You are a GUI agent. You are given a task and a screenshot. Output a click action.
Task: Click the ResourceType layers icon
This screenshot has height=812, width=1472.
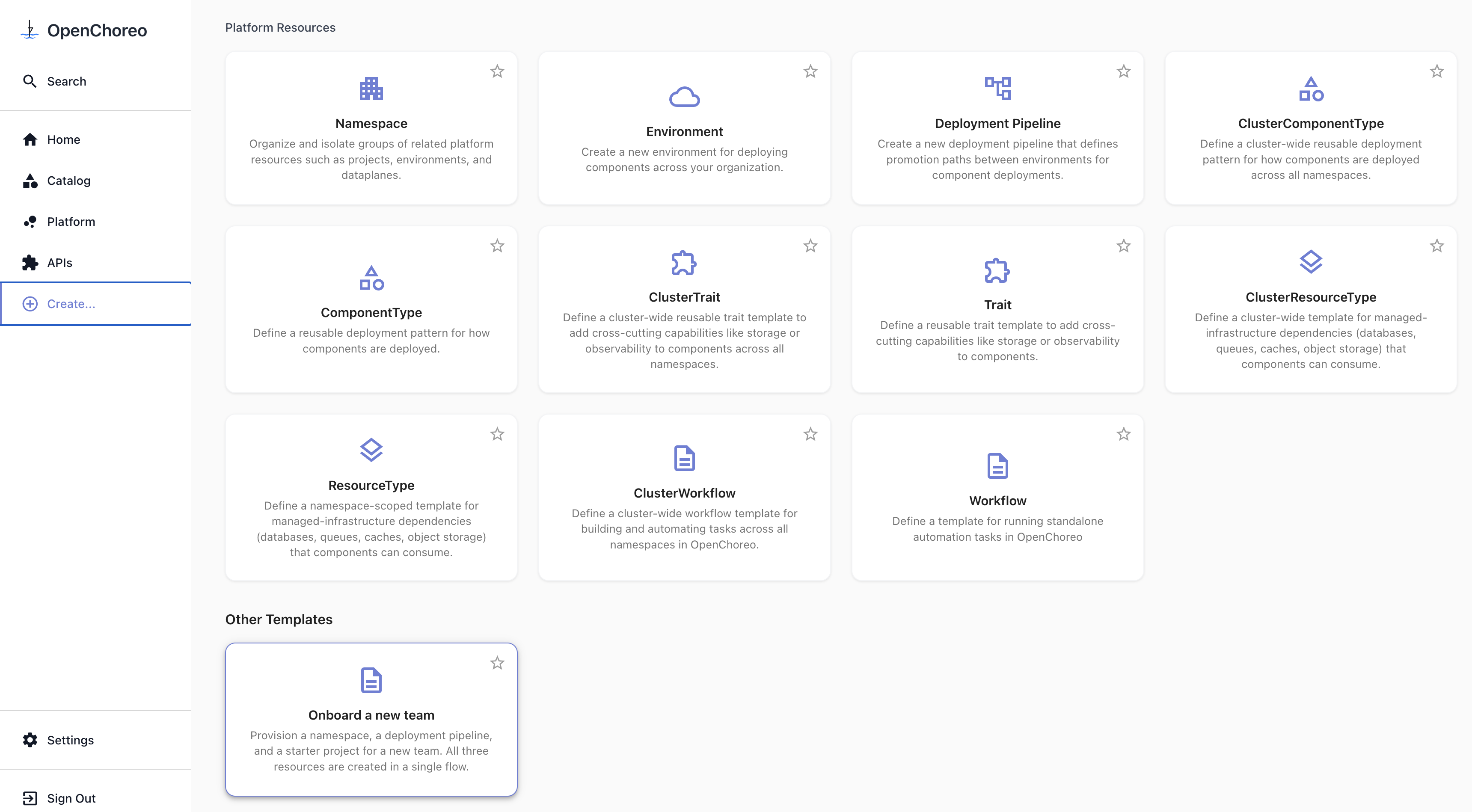pyautogui.click(x=371, y=450)
